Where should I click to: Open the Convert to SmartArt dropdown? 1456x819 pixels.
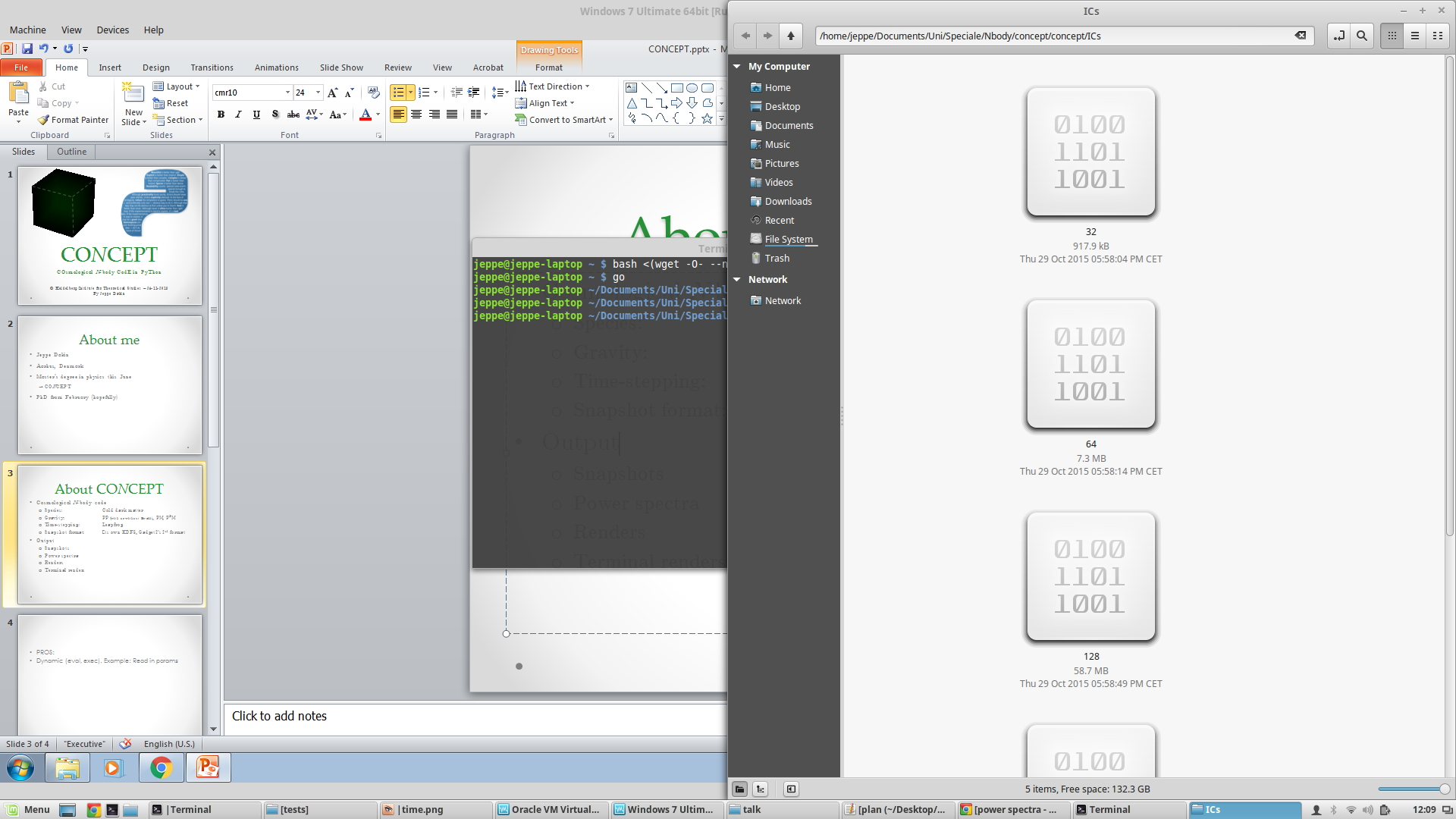click(563, 120)
